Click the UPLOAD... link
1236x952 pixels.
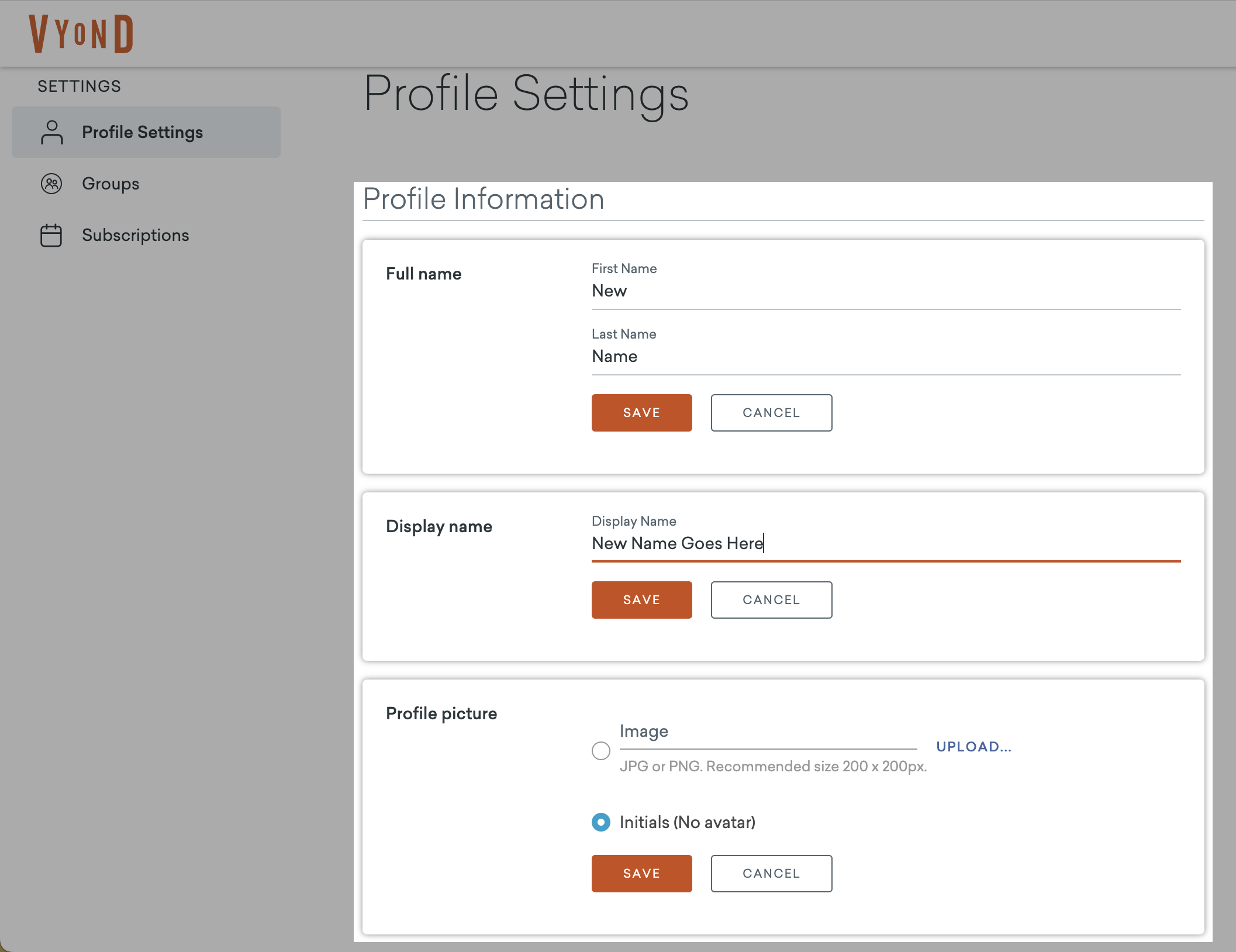point(973,747)
